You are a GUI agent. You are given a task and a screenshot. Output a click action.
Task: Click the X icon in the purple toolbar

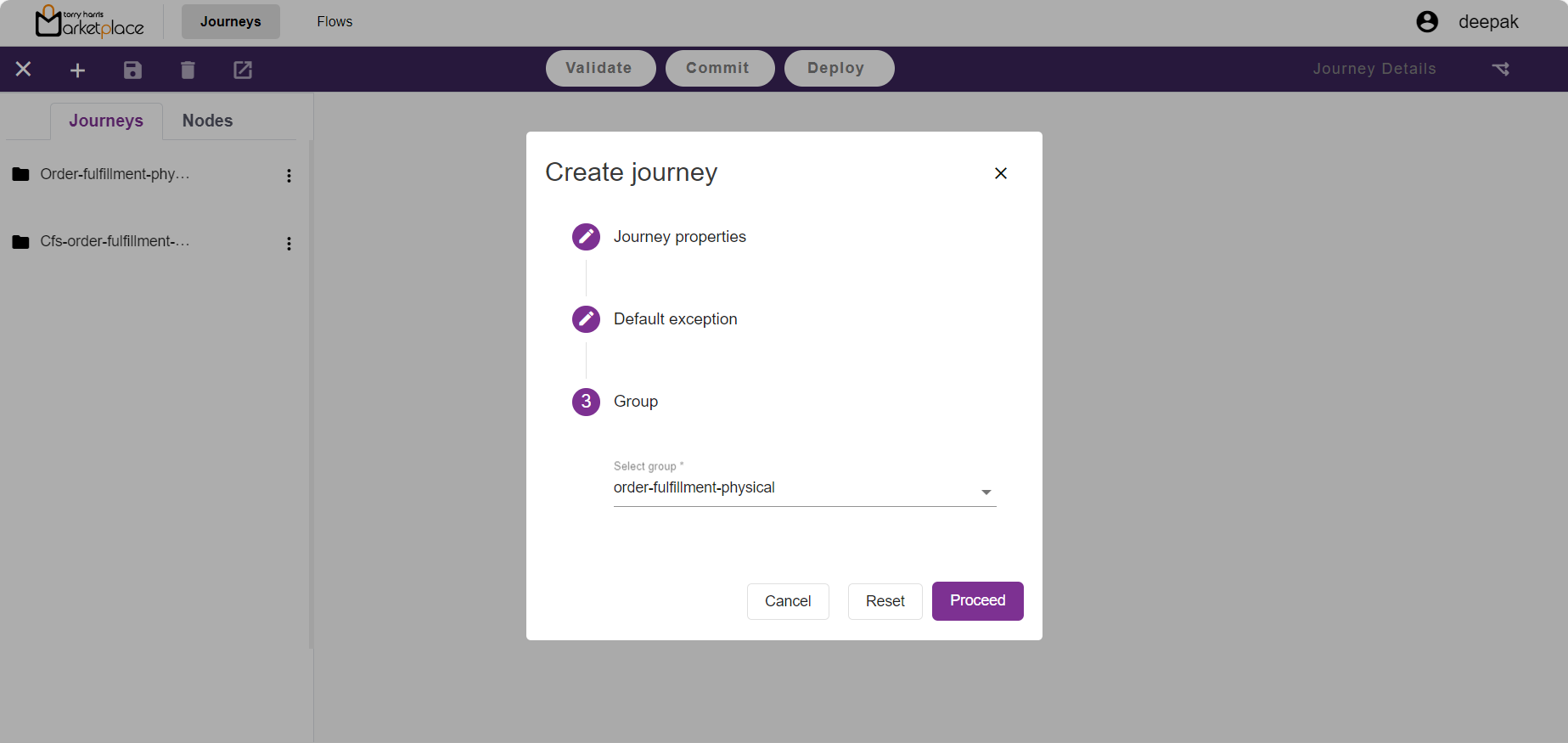[x=24, y=70]
